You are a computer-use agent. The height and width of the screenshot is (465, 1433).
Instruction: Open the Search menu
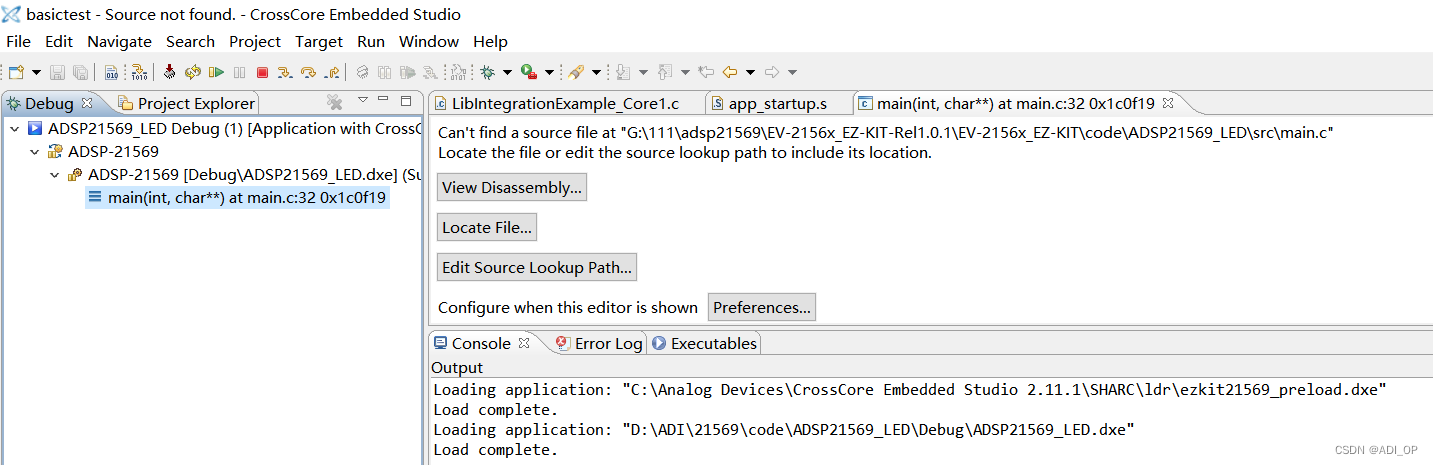point(190,41)
